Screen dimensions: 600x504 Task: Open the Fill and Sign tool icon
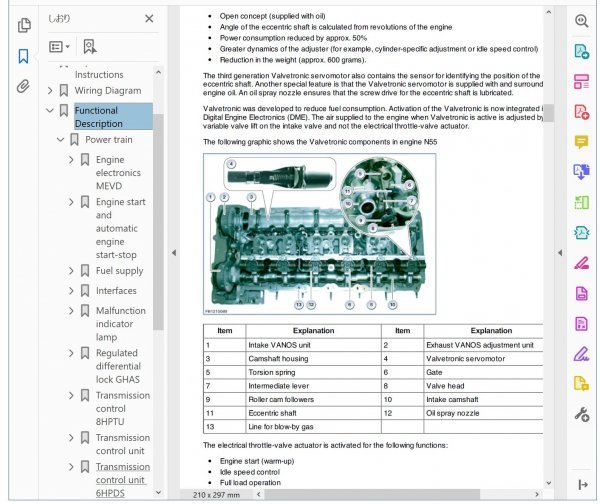582,354
